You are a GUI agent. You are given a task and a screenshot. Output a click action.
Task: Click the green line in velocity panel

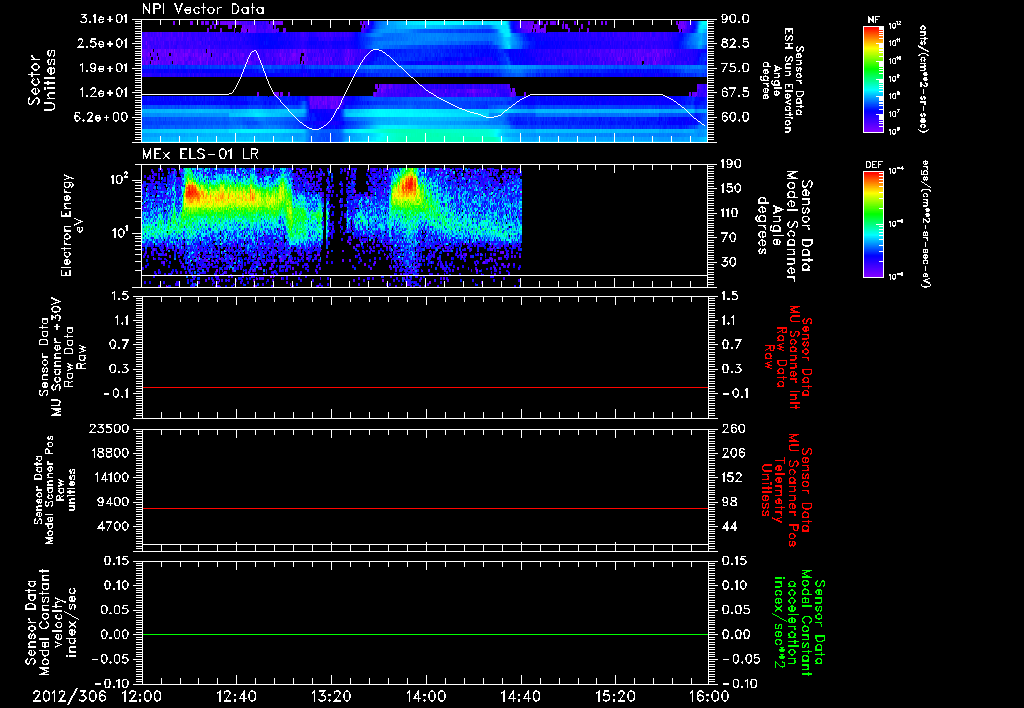tap(425, 634)
